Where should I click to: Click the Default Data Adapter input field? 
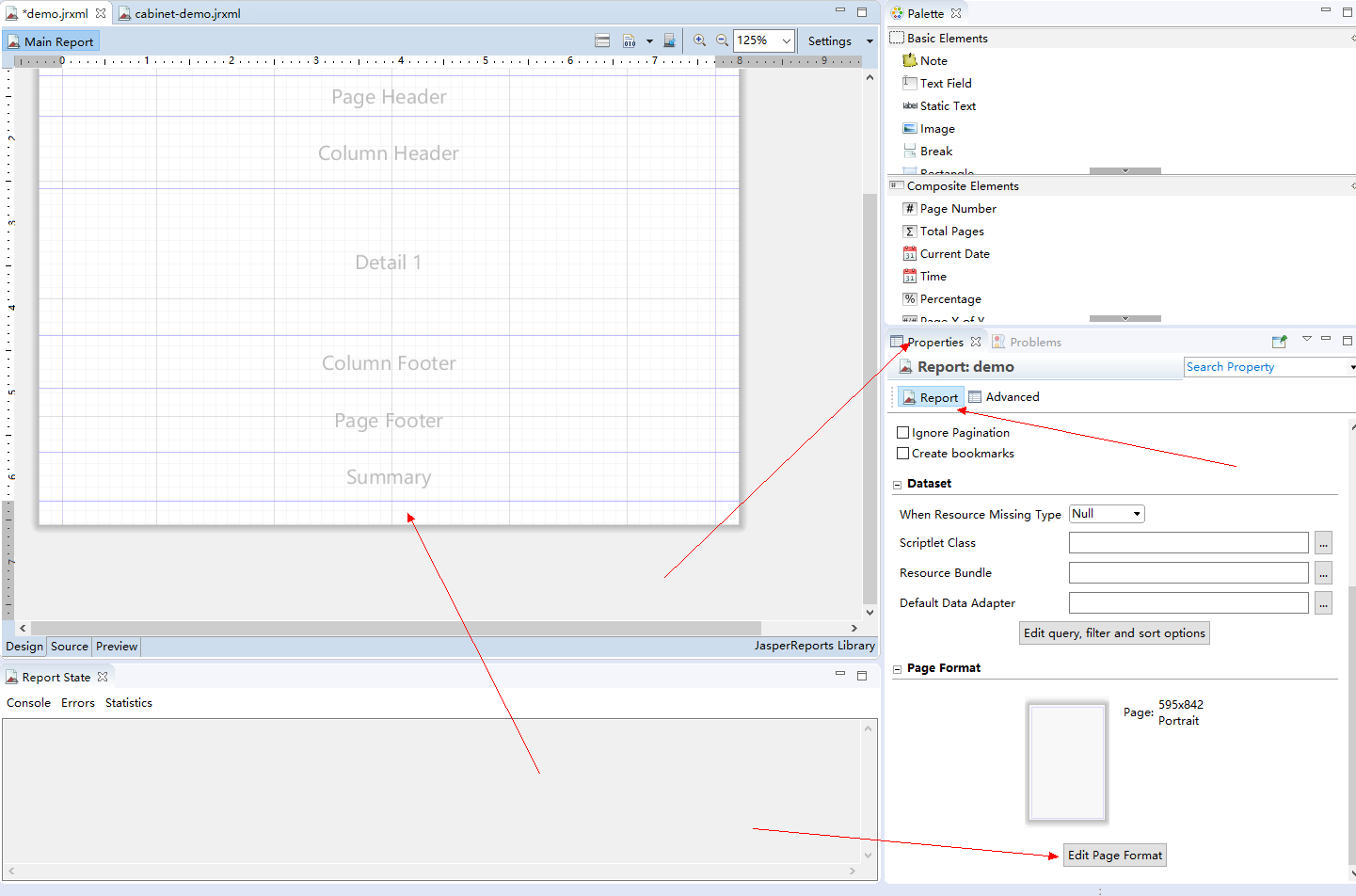click(1188, 603)
